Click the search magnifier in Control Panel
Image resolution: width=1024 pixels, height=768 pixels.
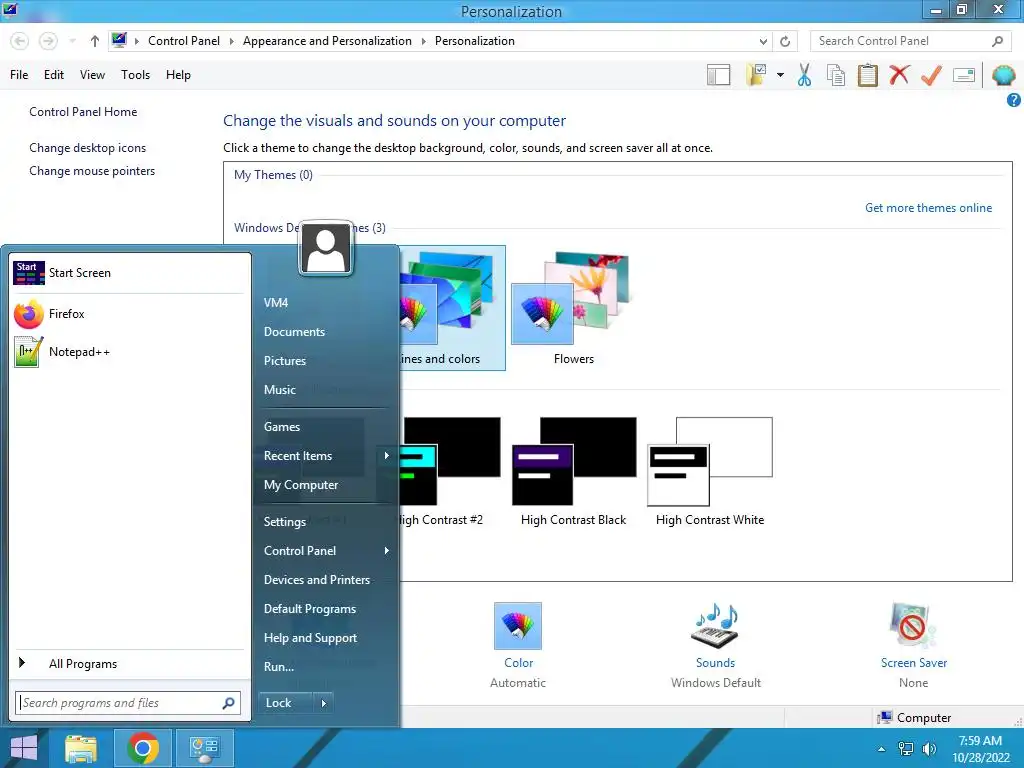click(997, 41)
